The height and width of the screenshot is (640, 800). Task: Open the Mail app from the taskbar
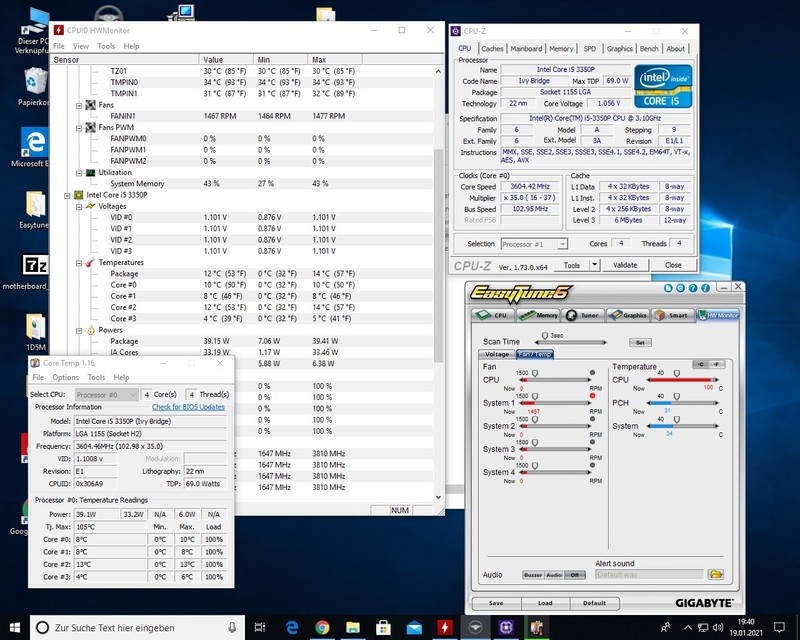414,627
